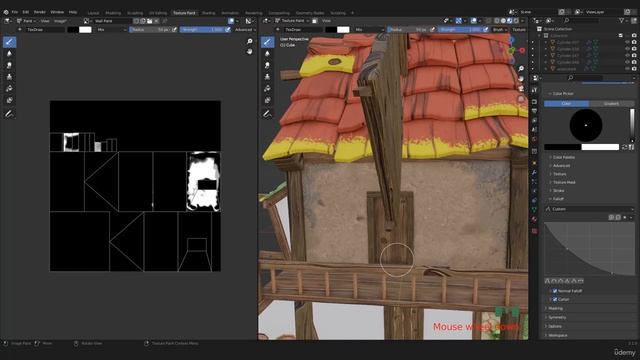Select Smear tool in 3D viewport toolbar
The image size is (640, 360).
pos(267,65)
